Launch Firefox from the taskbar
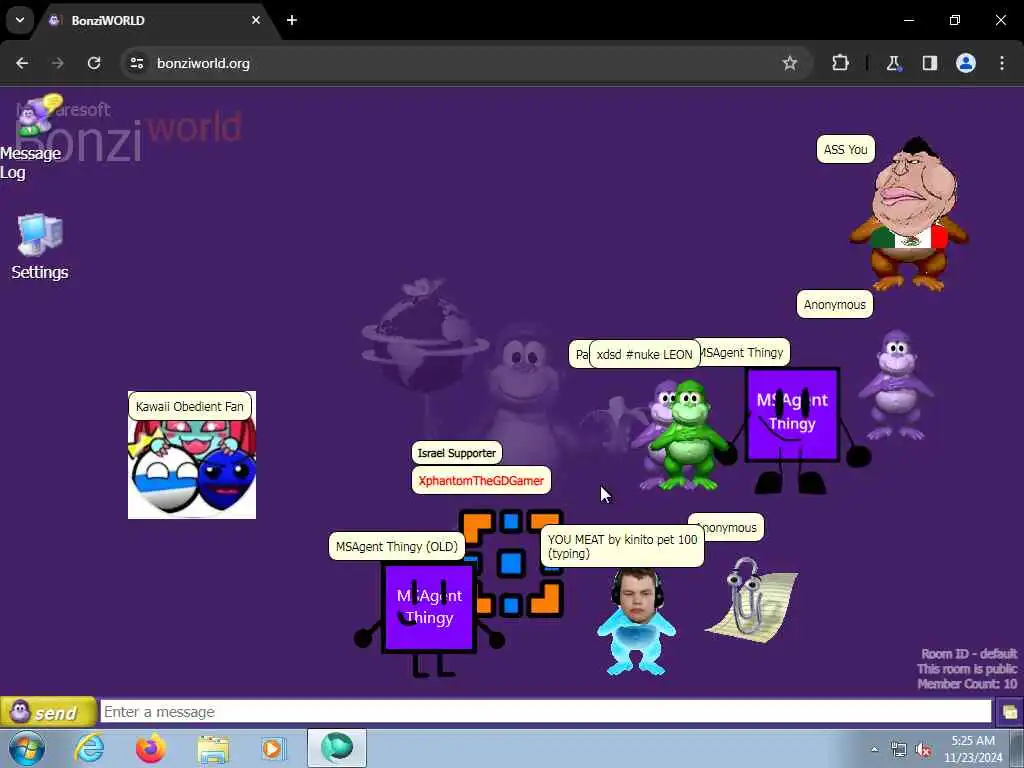 click(151, 748)
